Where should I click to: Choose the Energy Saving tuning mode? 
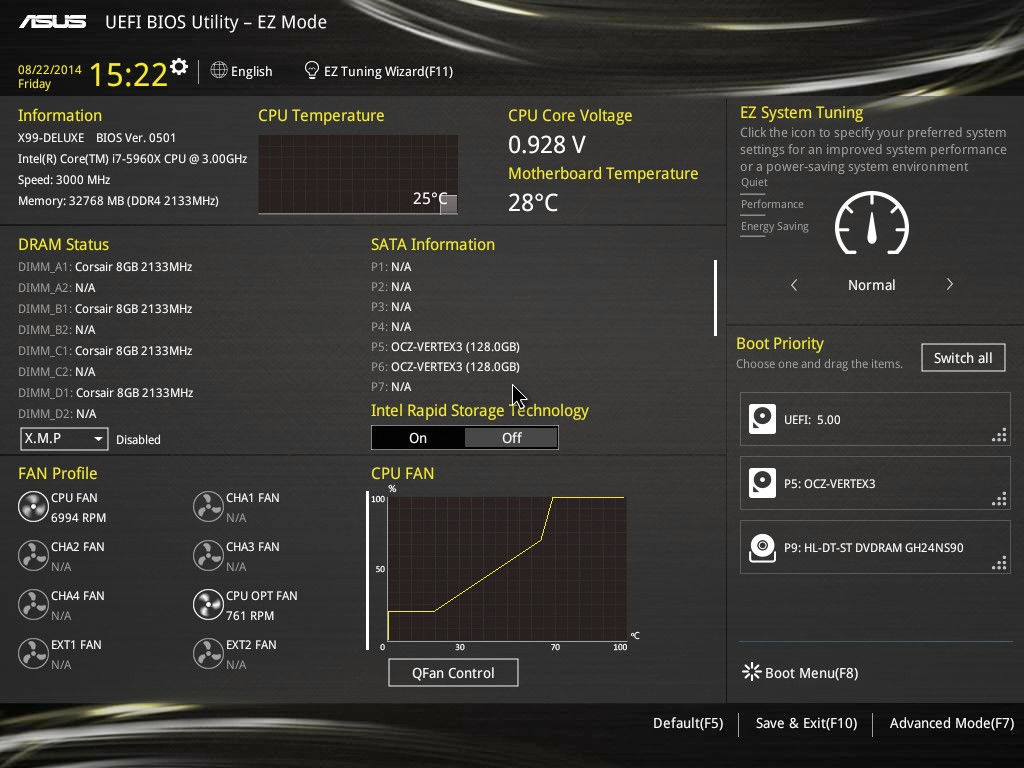click(x=775, y=227)
